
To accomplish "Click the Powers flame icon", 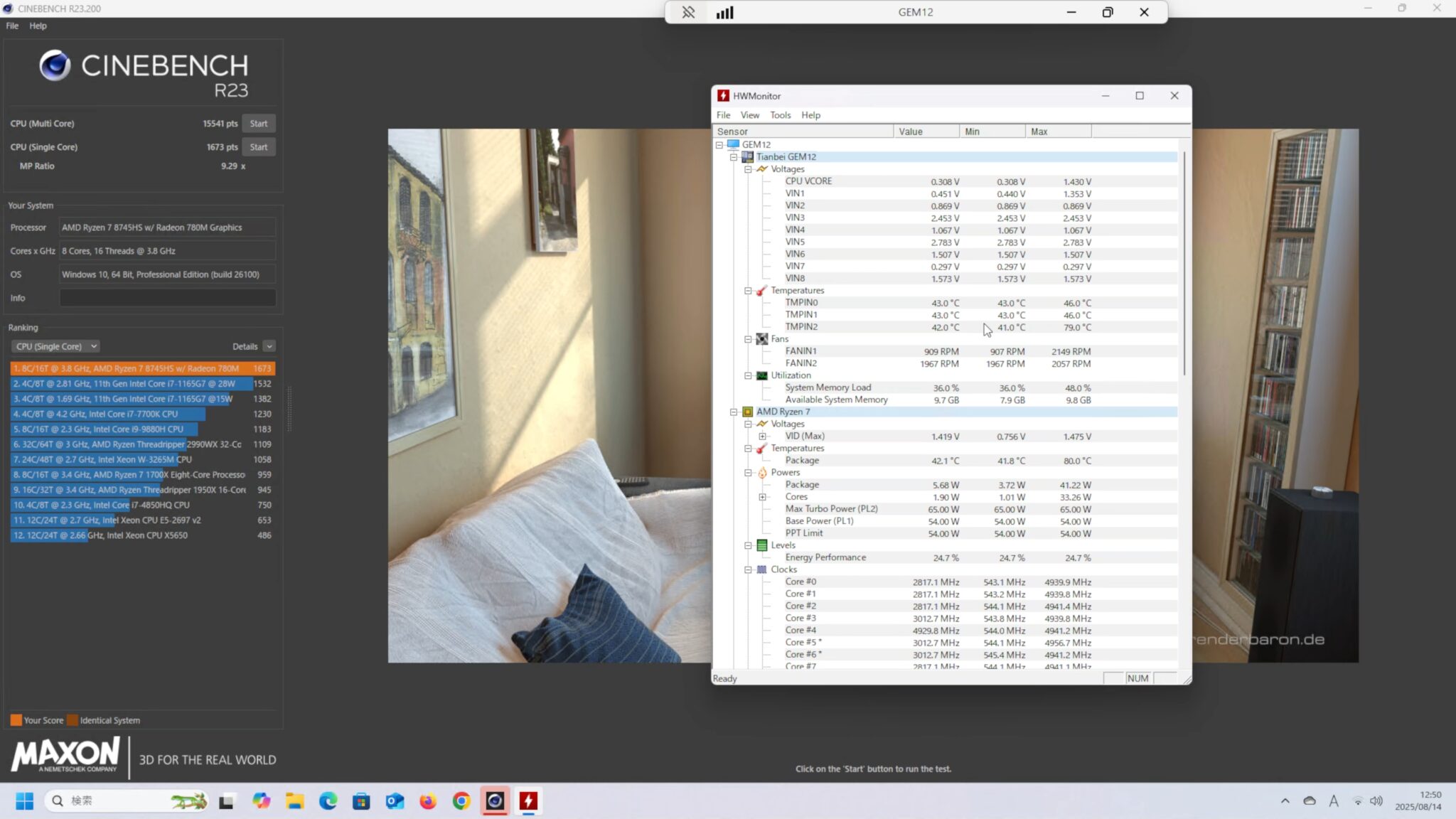I will 761,473.
